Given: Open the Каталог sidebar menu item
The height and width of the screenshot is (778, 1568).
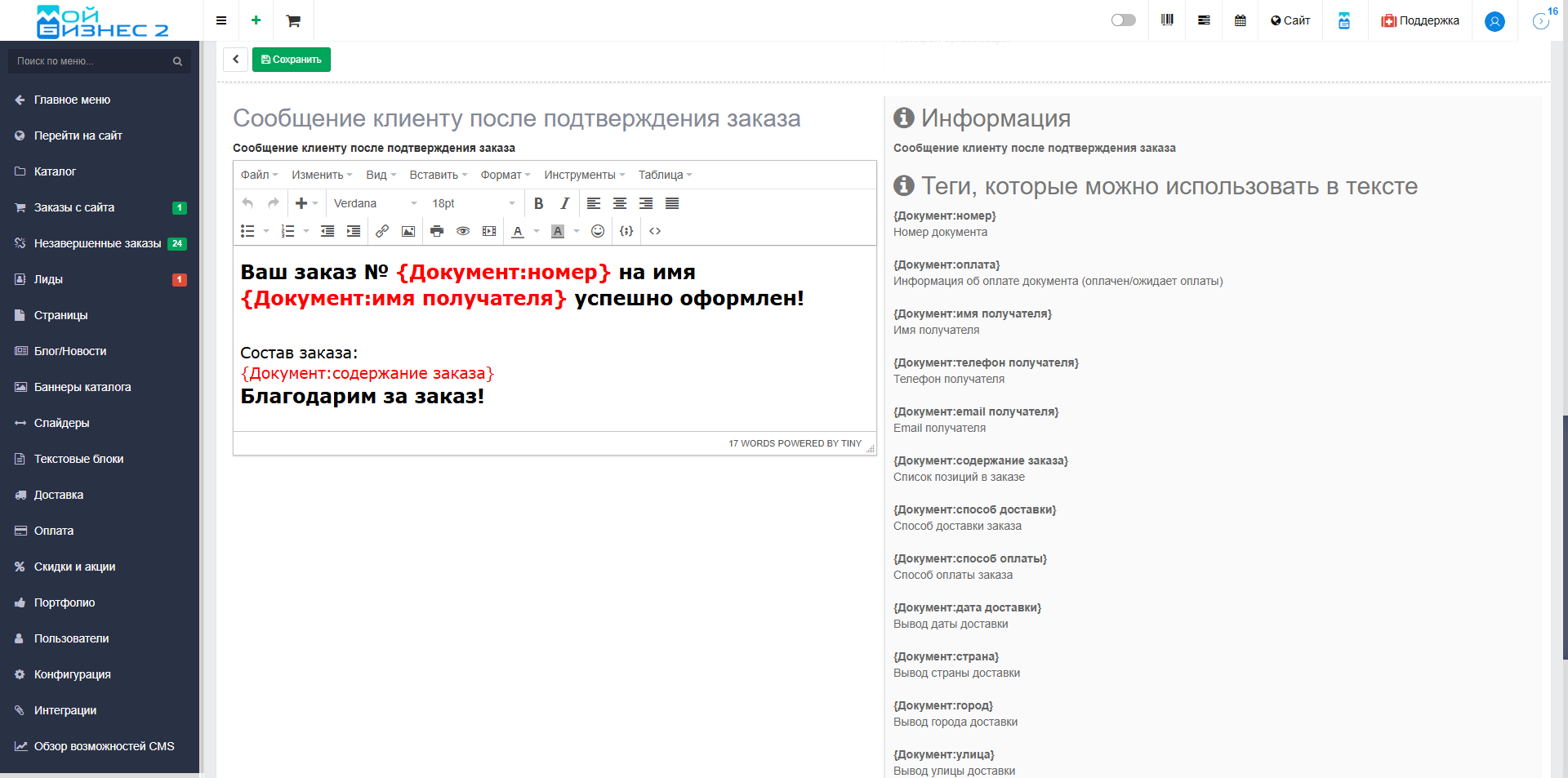Looking at the screenshot, I should pos(55,171).
